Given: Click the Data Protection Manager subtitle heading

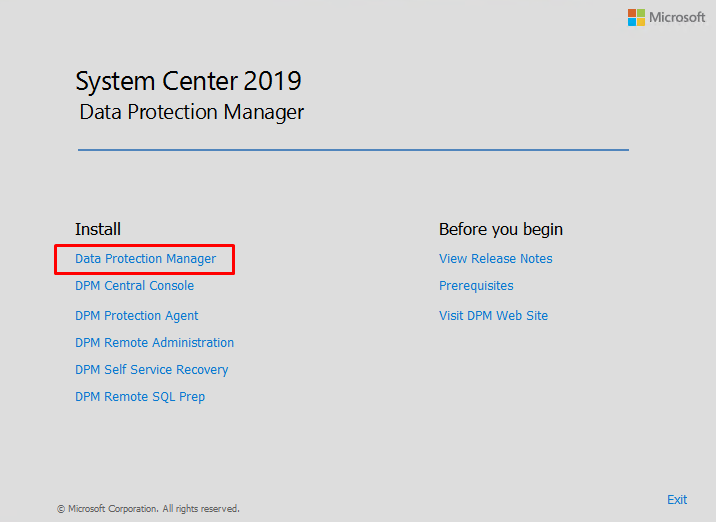Looking at the screenshot, I should (x=191, y=112).
